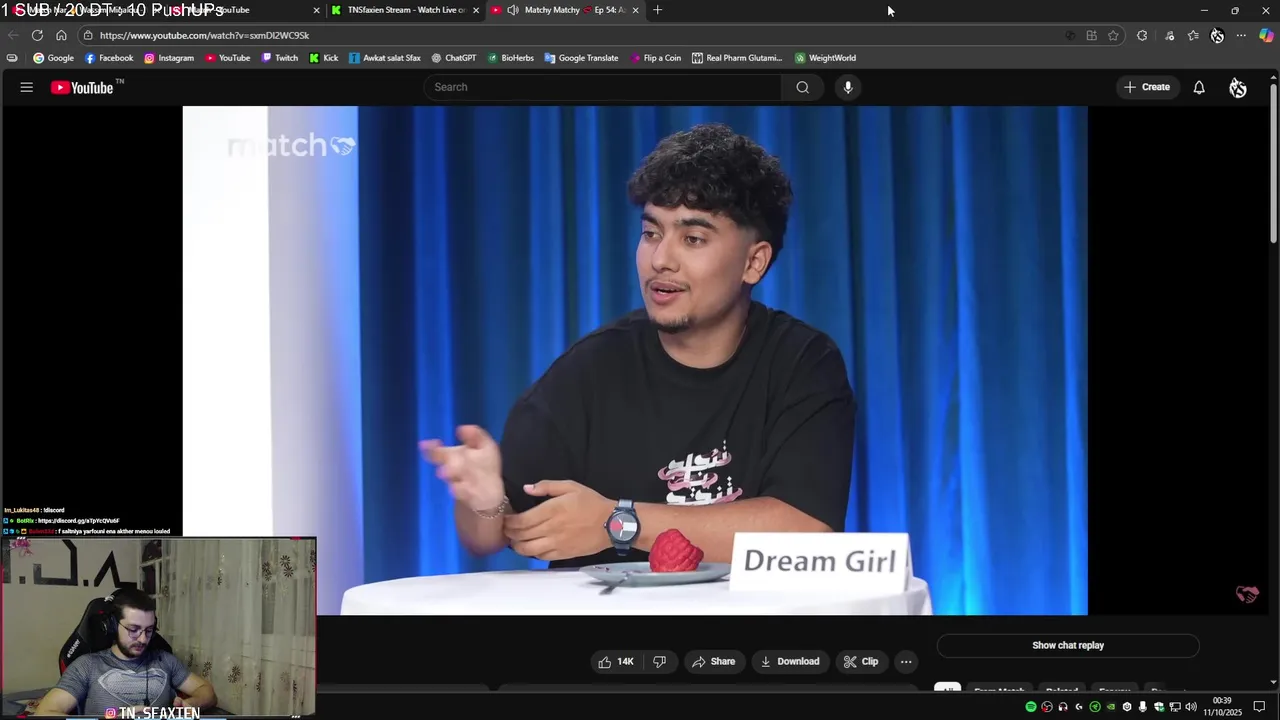Open Google bookmark
This screenshot has height=720, width=1280.
click(x=54, y=58)
